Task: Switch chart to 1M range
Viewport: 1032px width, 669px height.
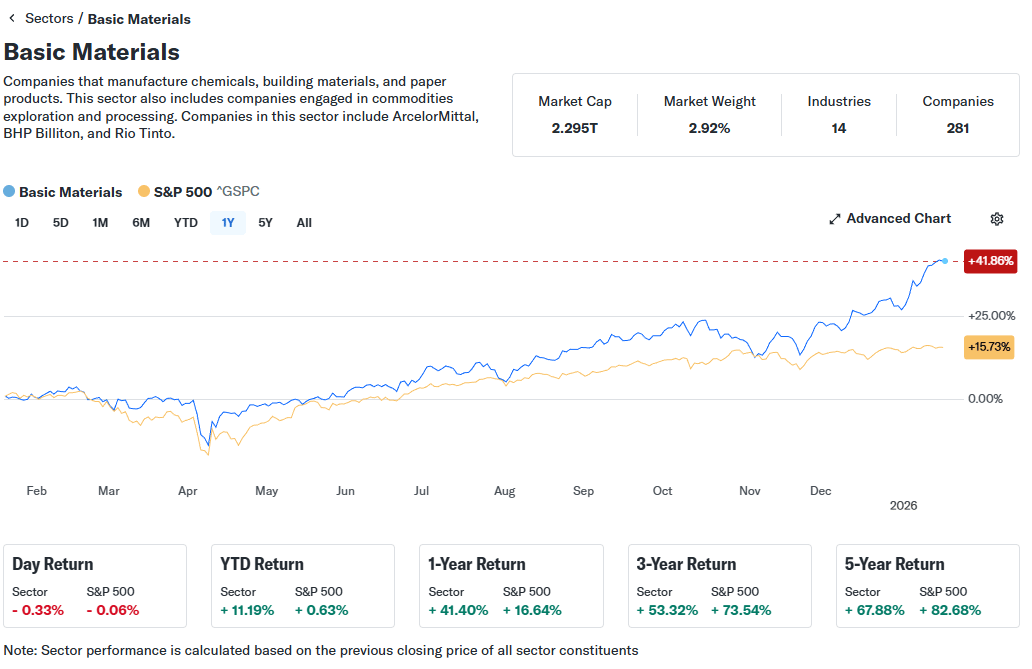Action: click(x=100, y=223)
